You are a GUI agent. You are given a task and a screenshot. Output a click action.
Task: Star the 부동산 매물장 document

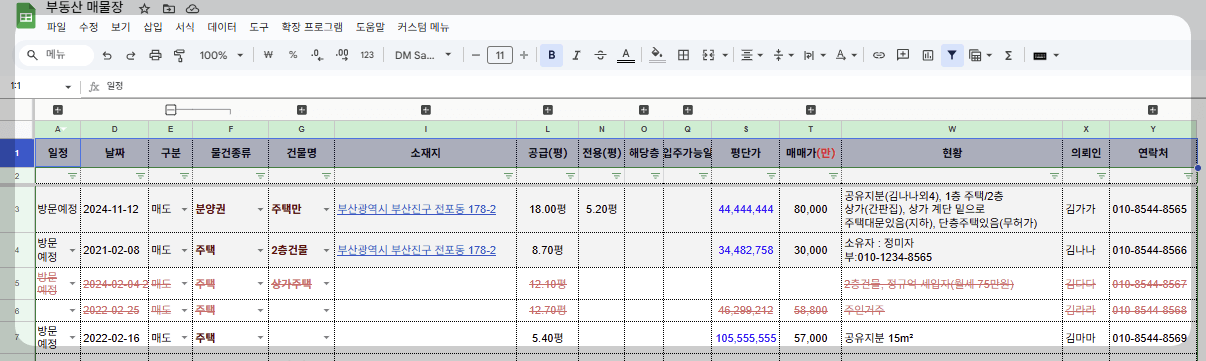click(145, 8)
